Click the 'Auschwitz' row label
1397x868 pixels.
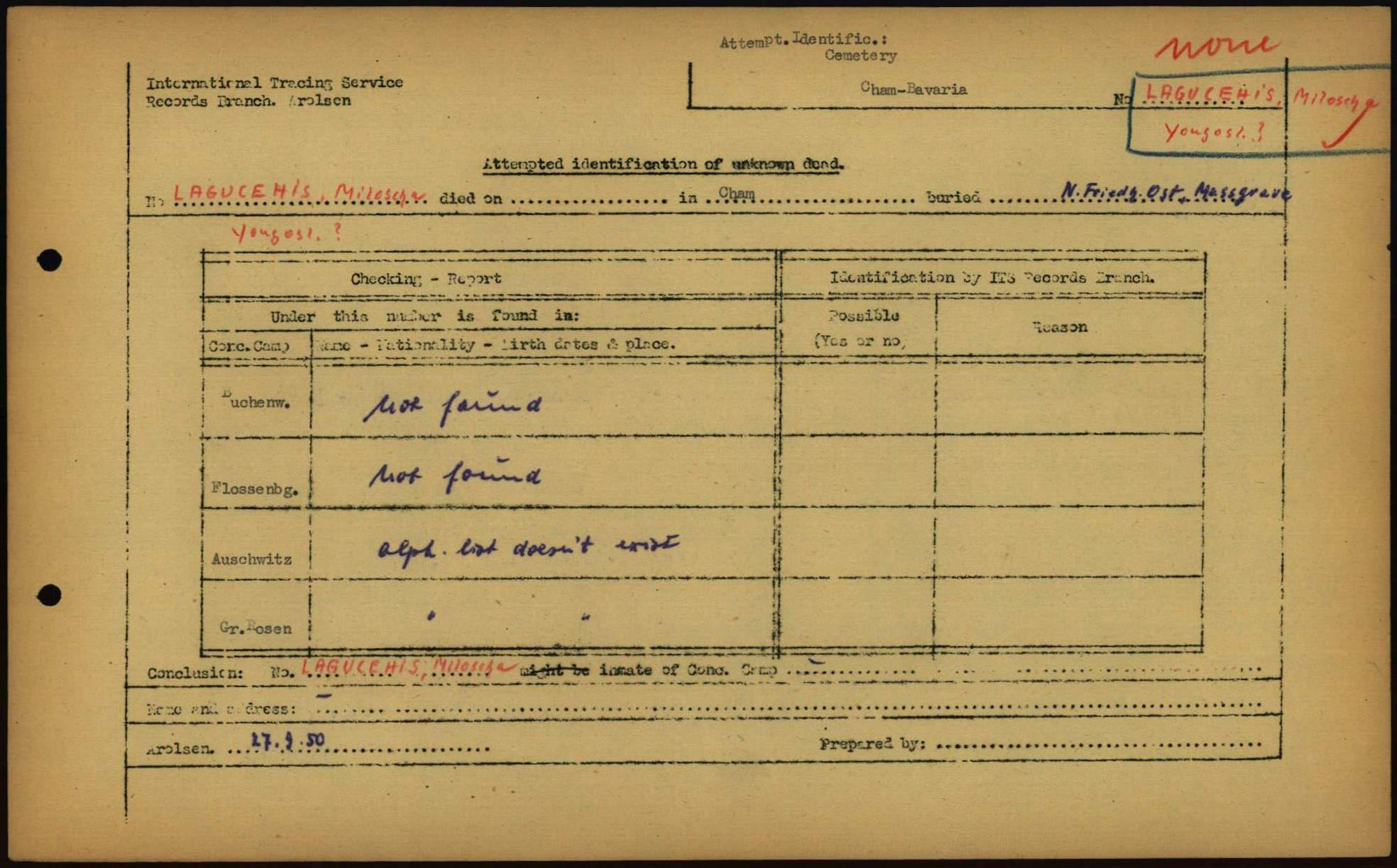tap(251, 559)
